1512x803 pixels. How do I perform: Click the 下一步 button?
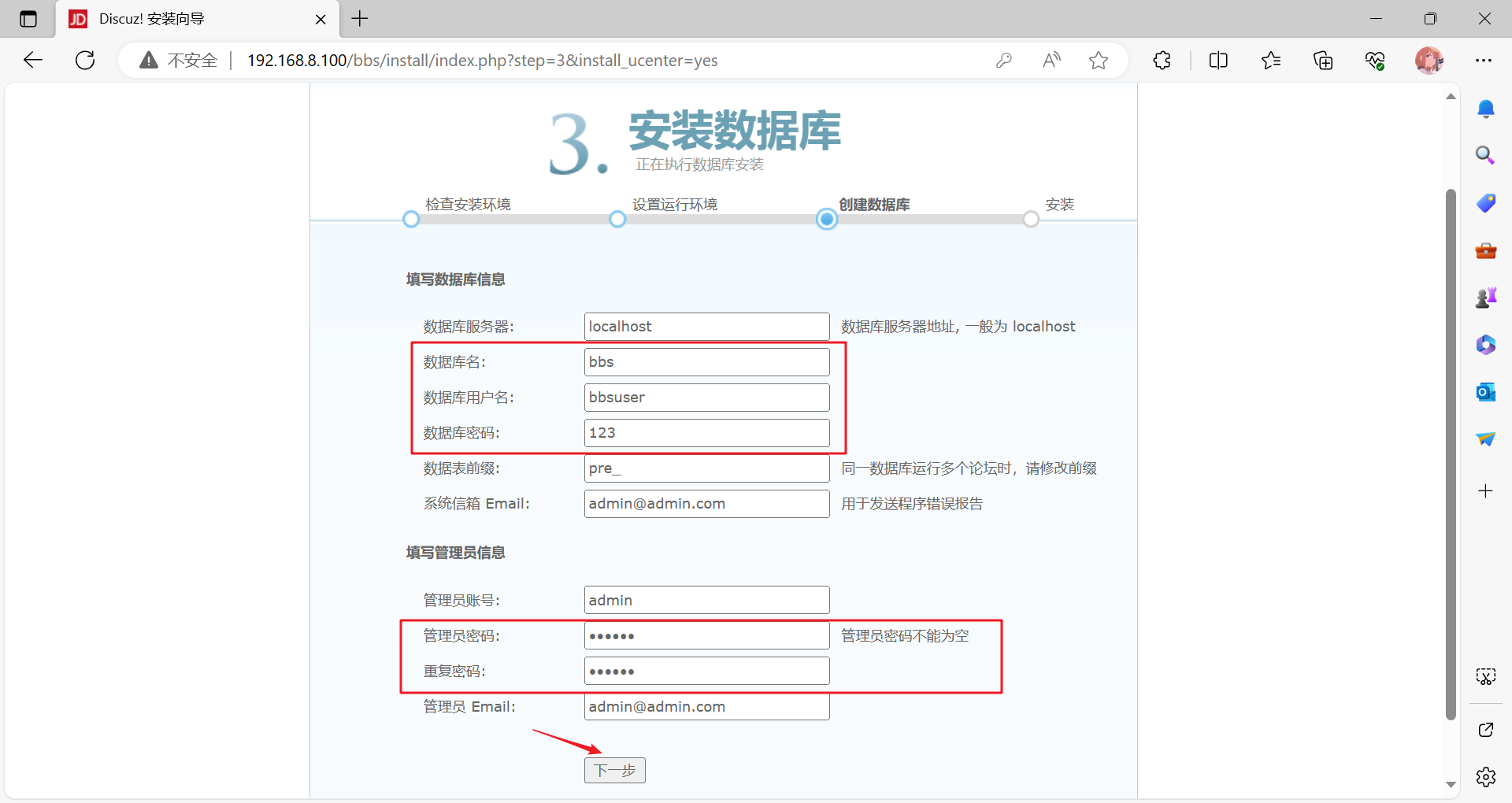pos(615,771)
